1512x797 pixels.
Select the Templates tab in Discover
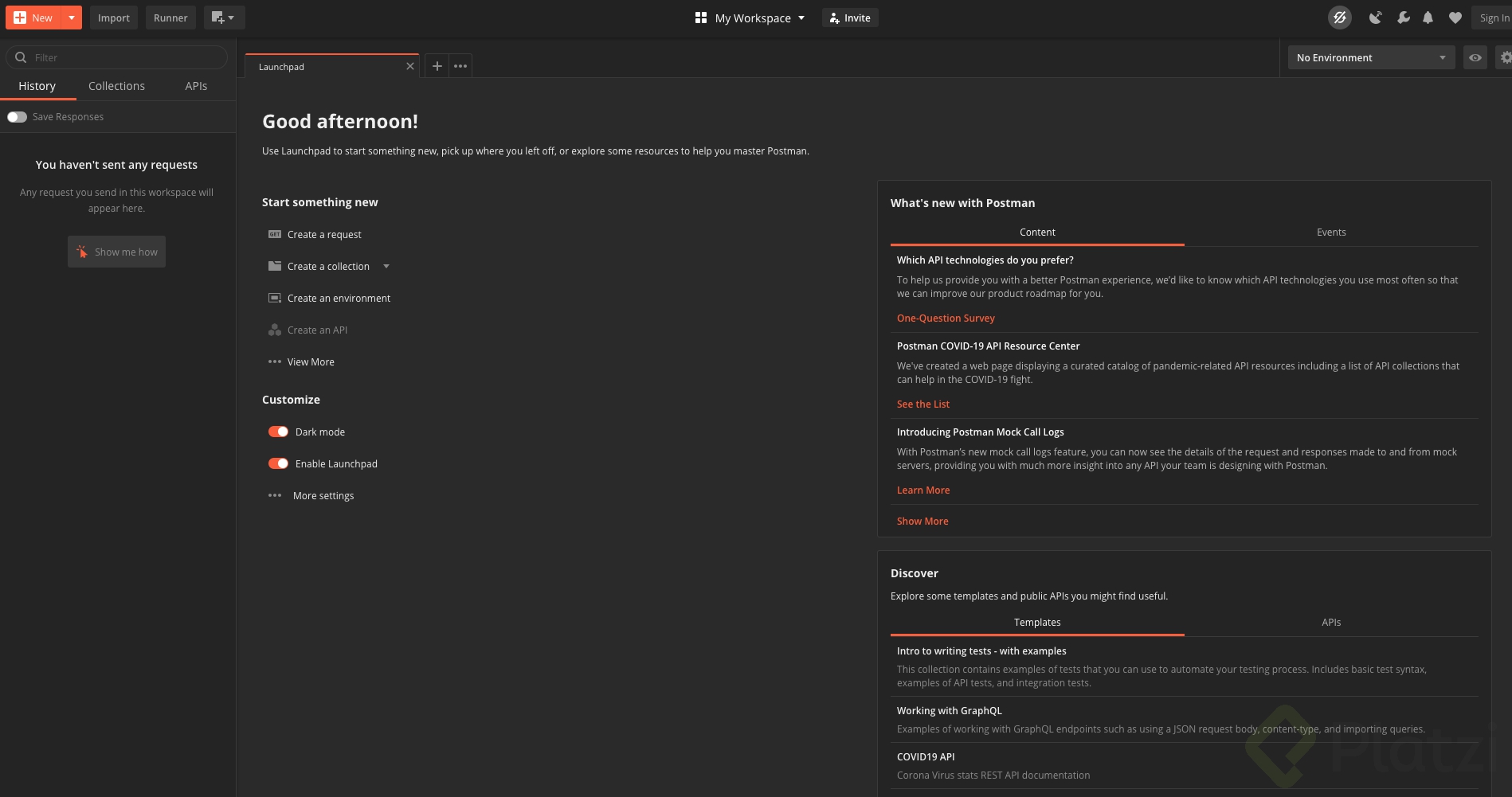click(x=1037, y=623)
